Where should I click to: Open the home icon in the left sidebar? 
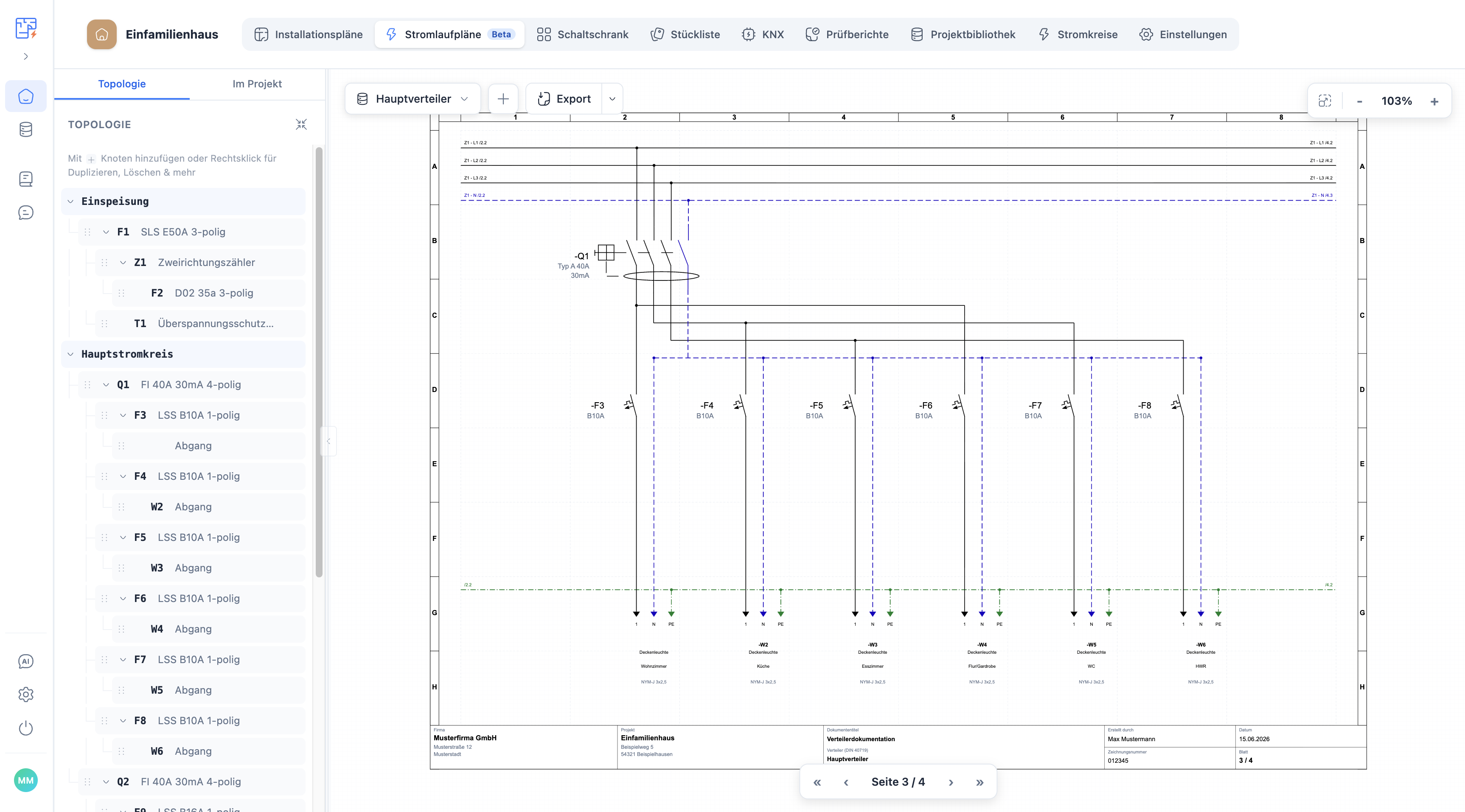pyautogui.click(x=25, y=96)
